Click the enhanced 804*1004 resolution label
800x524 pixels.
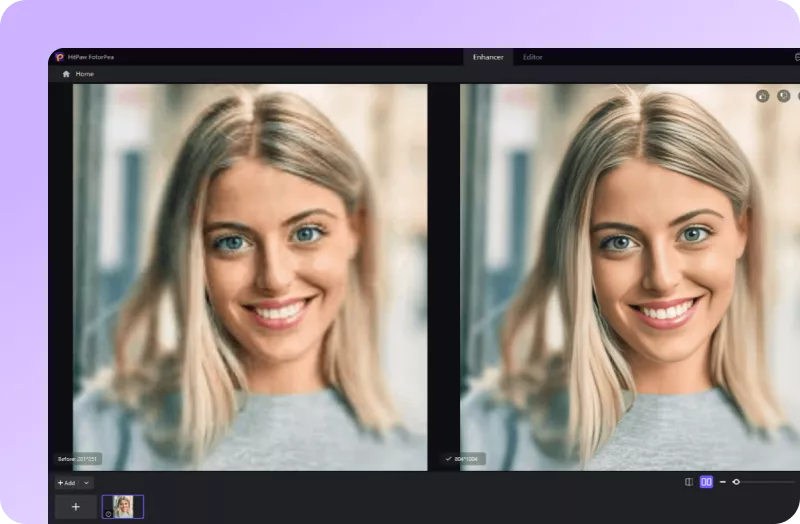point(463,459)
